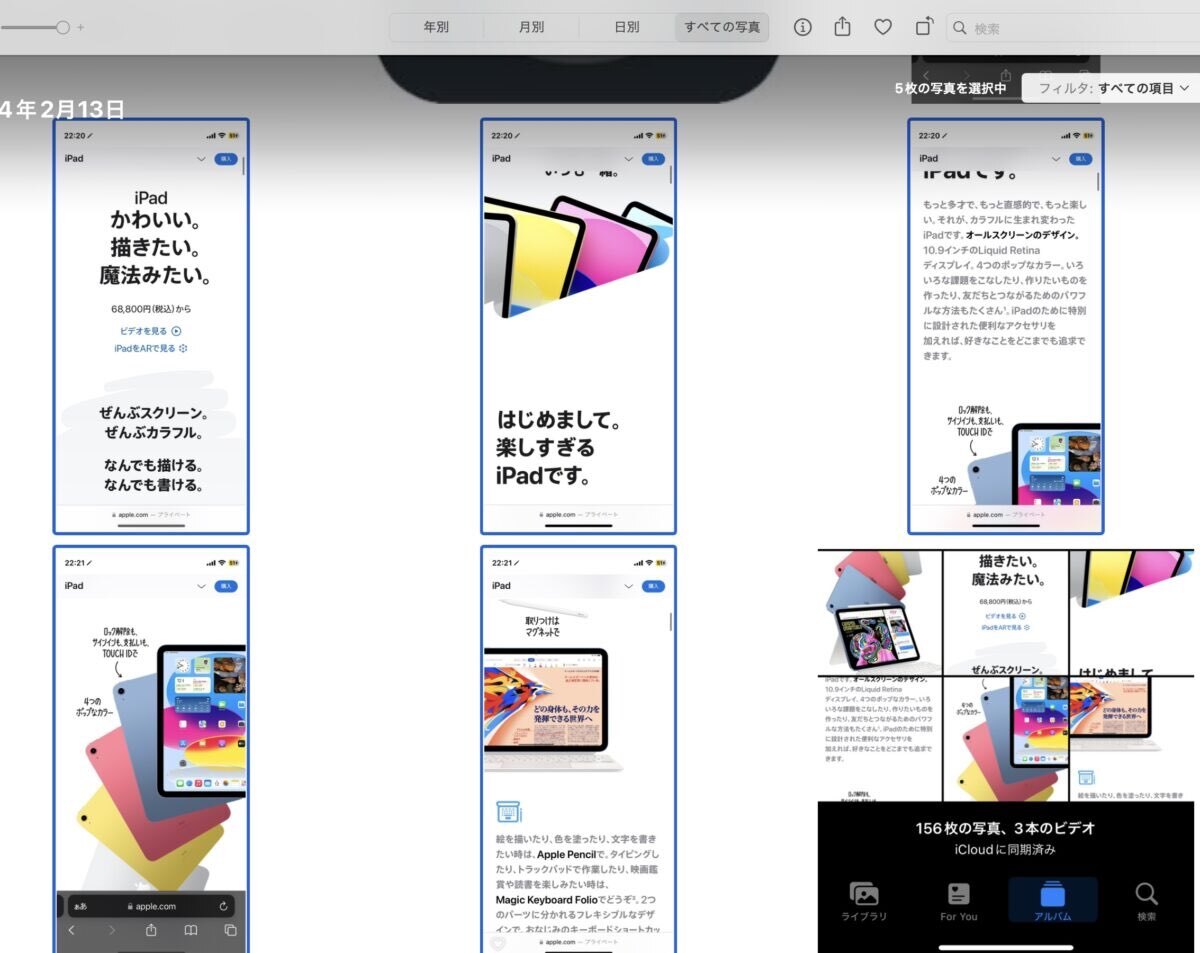
Task: Tap ライブラリ tab in iPhone screenshot
Action: [863, 900]
